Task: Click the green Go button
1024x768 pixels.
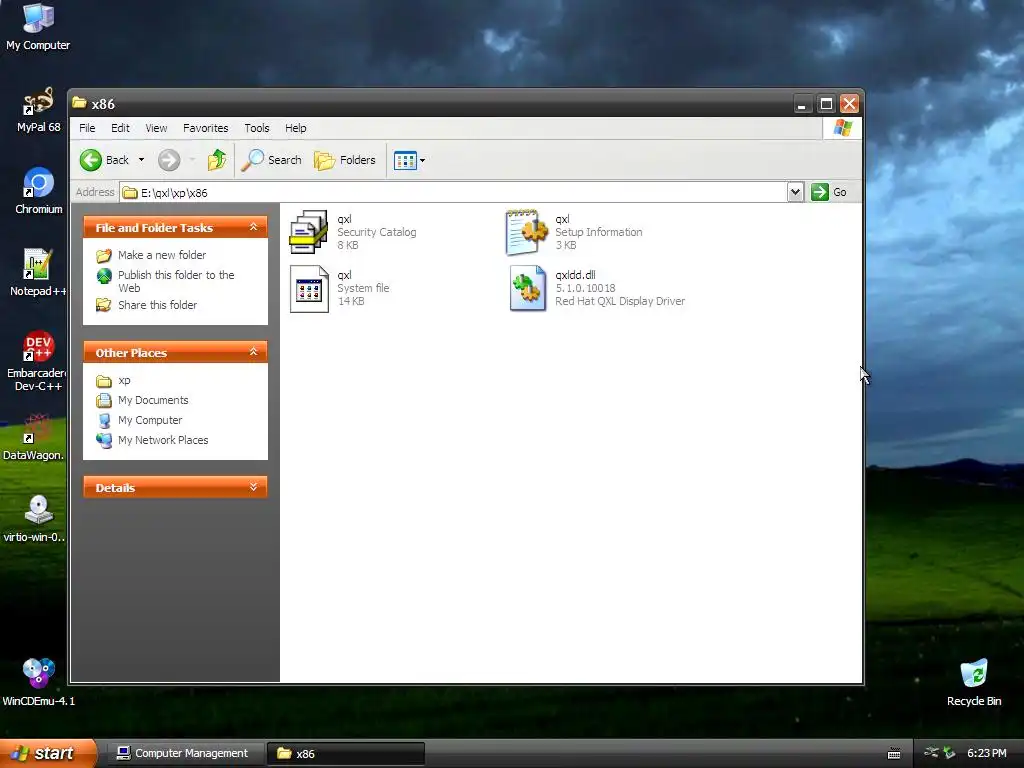Action: coord(829,192)
